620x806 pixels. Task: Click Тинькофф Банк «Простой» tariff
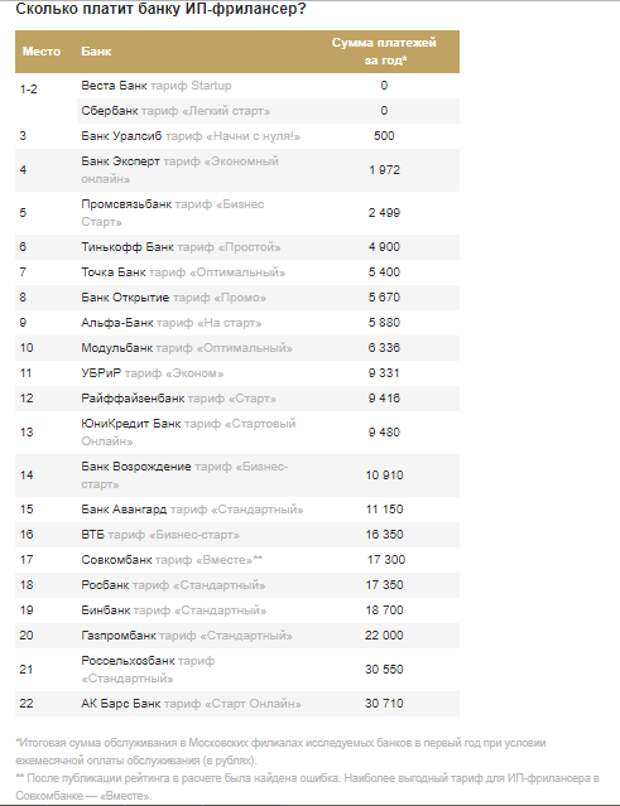[180, 247]
